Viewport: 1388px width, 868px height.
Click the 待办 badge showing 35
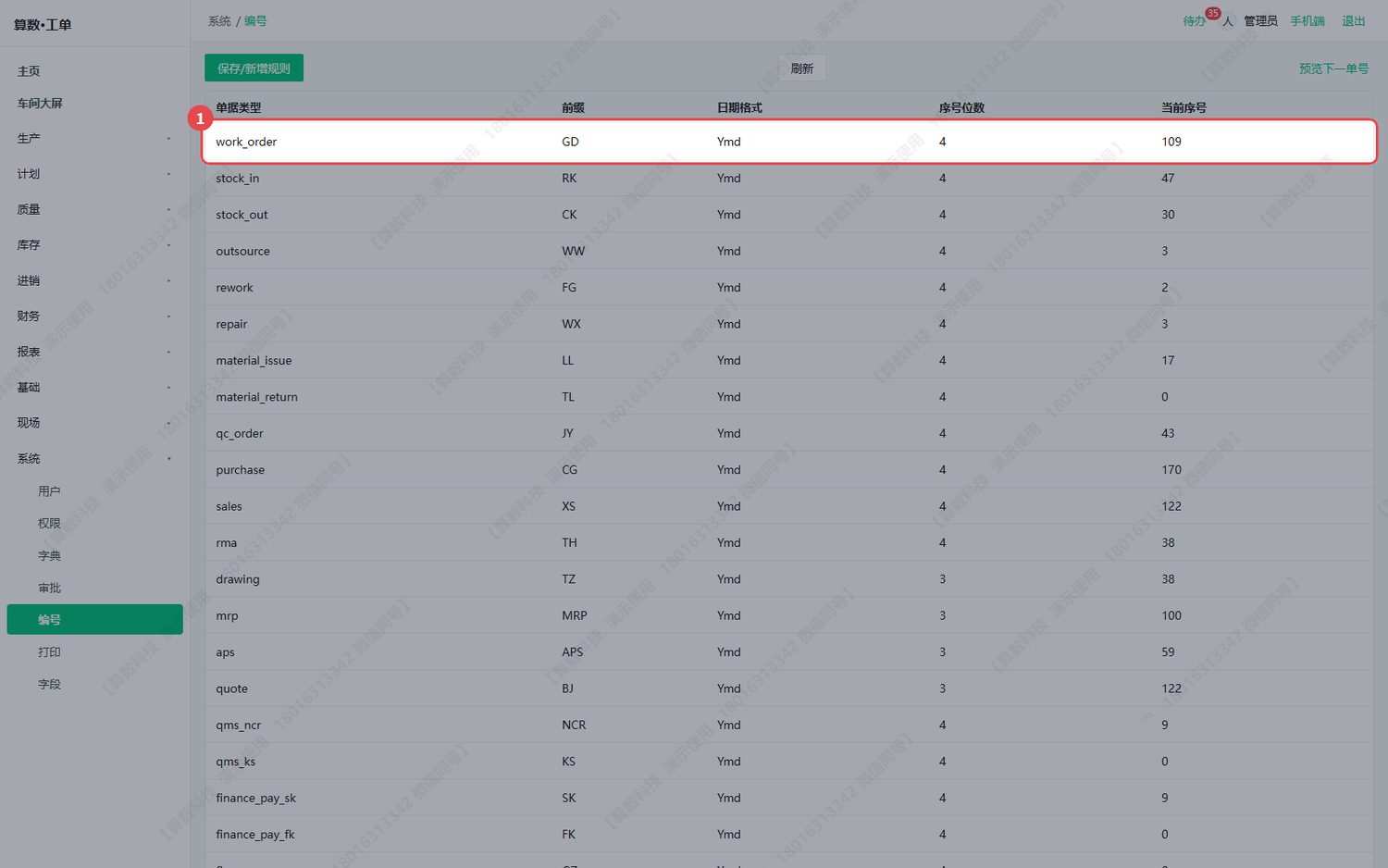pyautogui.click(x=1212, y=14)
